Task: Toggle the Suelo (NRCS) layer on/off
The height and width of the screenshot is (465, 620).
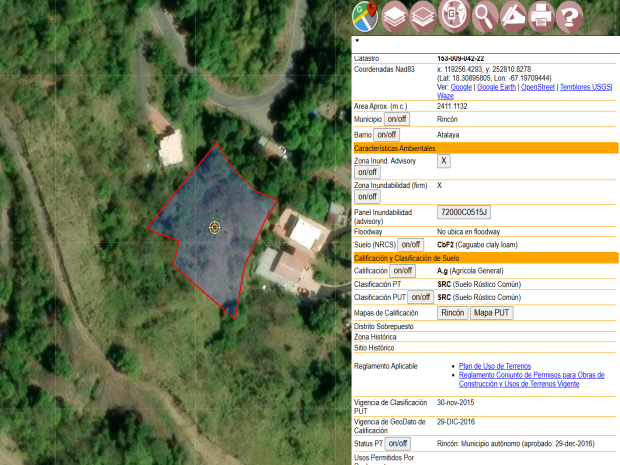Action: coord(411,245)
